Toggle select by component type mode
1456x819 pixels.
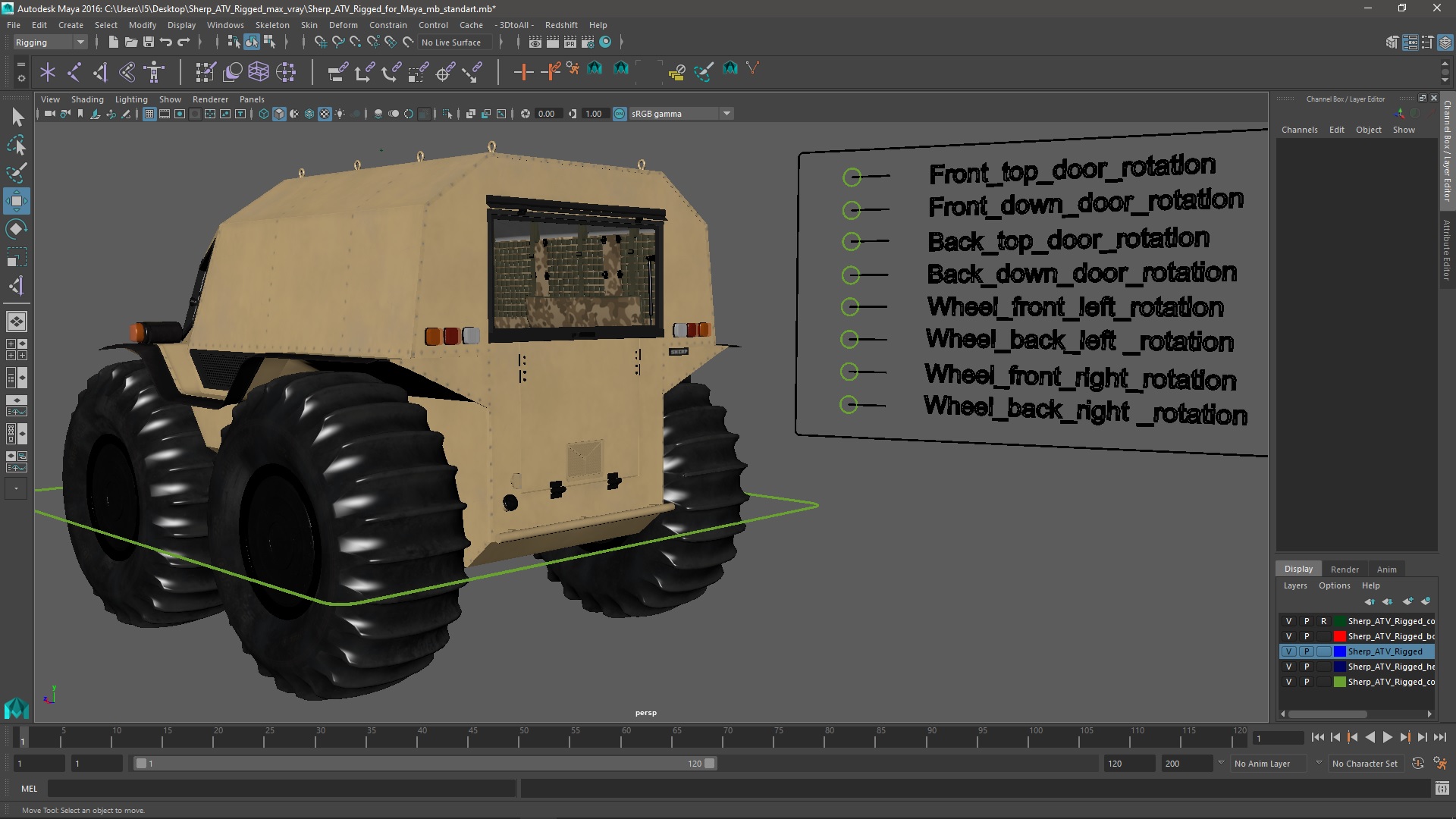pos(269,42)
